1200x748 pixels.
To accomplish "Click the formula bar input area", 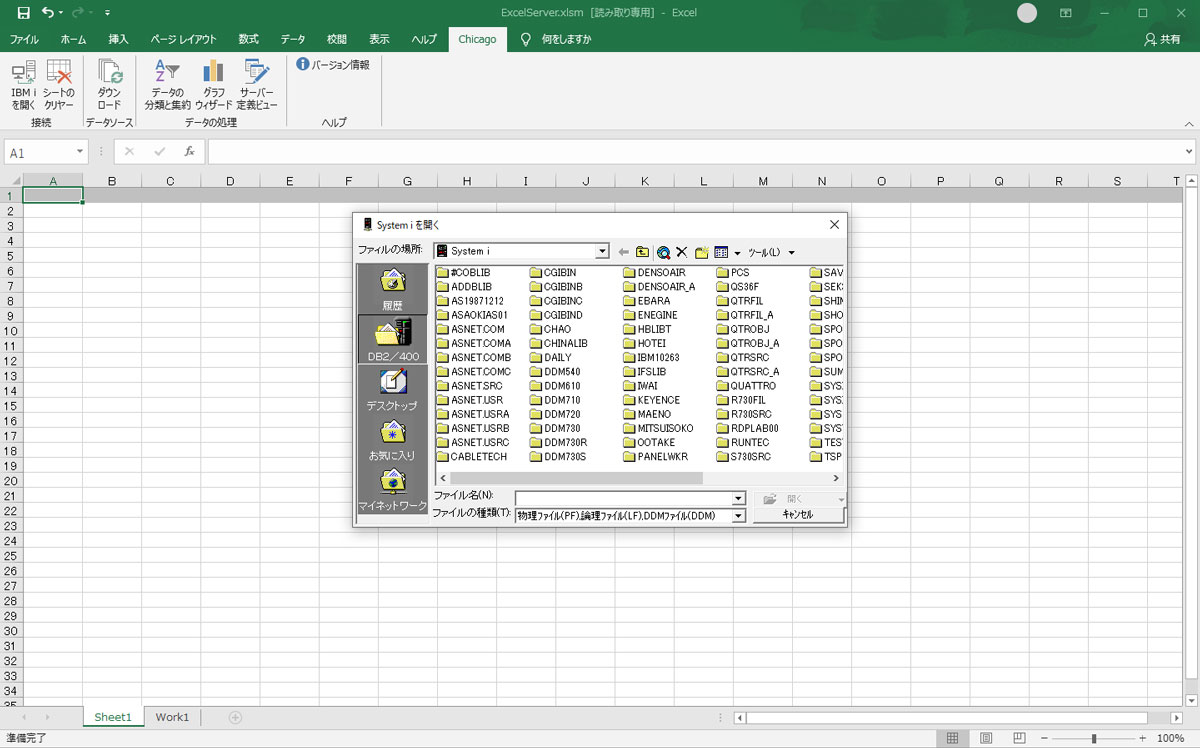I will [x=695, y=152].
